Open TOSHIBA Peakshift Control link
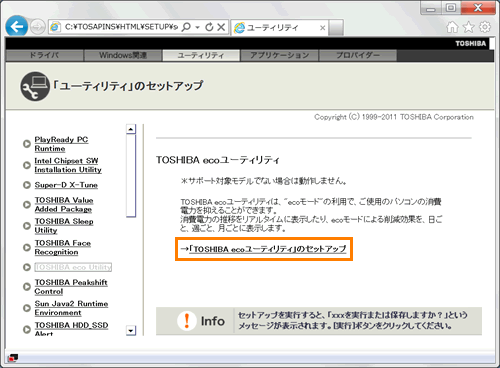The height and width of the screenshot is (368, 500). (x=71, y=287)
